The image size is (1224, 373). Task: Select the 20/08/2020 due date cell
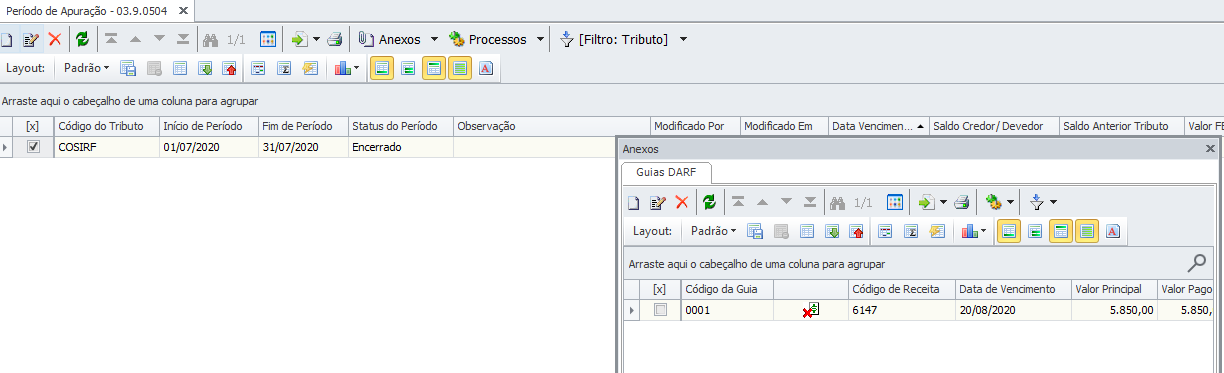tap(1013, 311)
